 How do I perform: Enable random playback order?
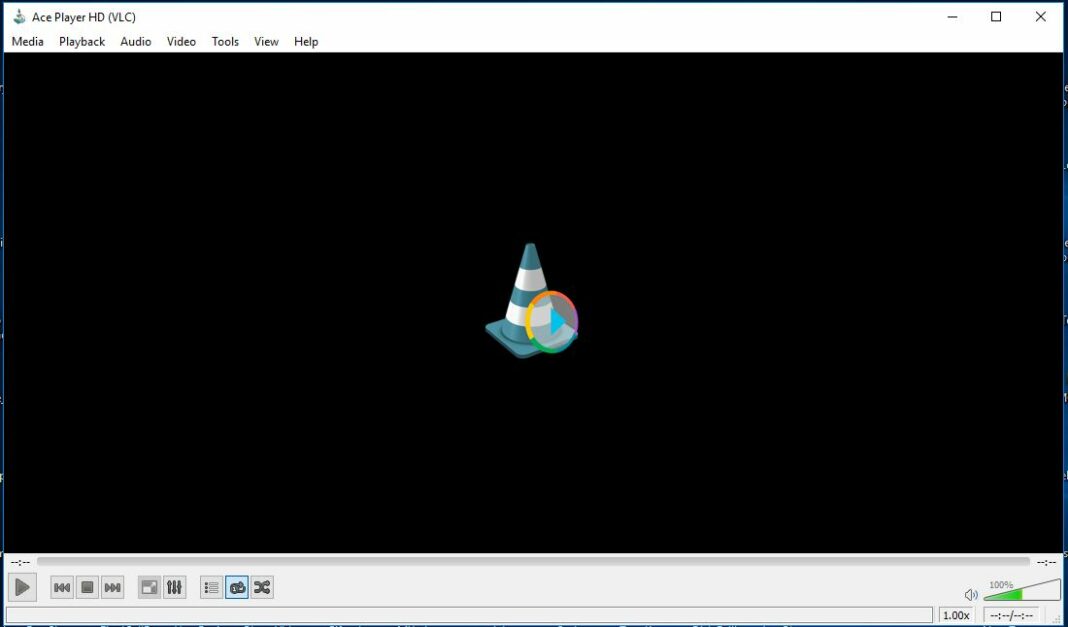click(x=261, y=587)
